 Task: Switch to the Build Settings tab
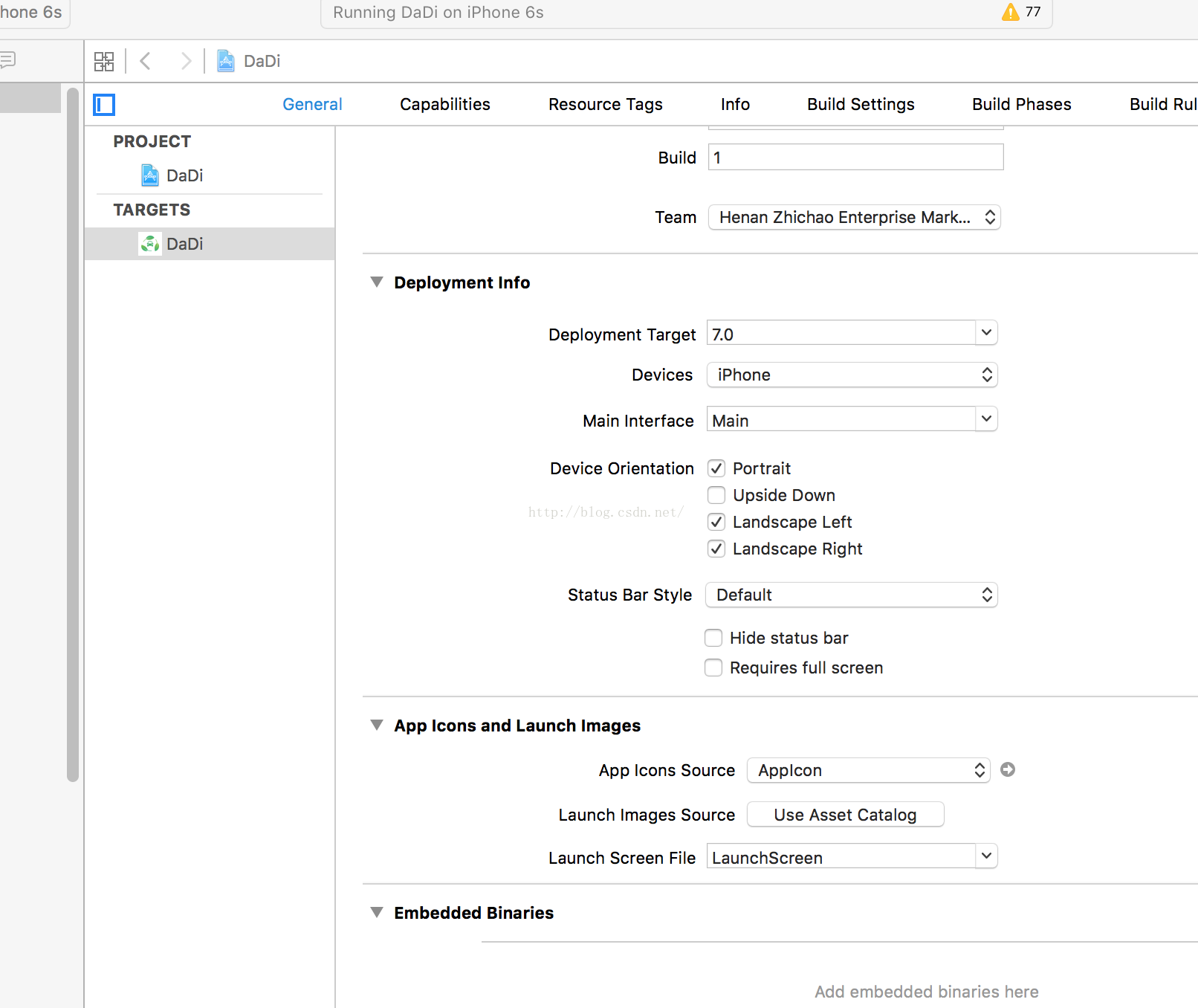point(861,104)
